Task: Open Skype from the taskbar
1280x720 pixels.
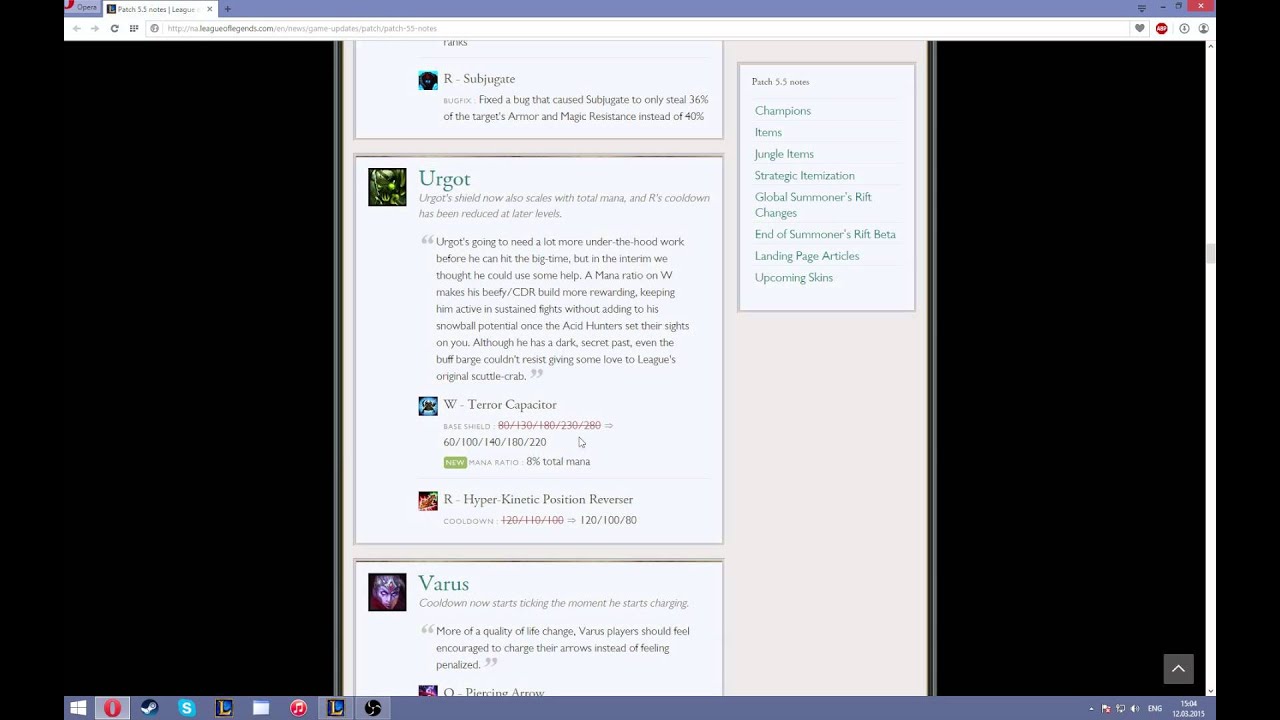Action: (186, 708)
